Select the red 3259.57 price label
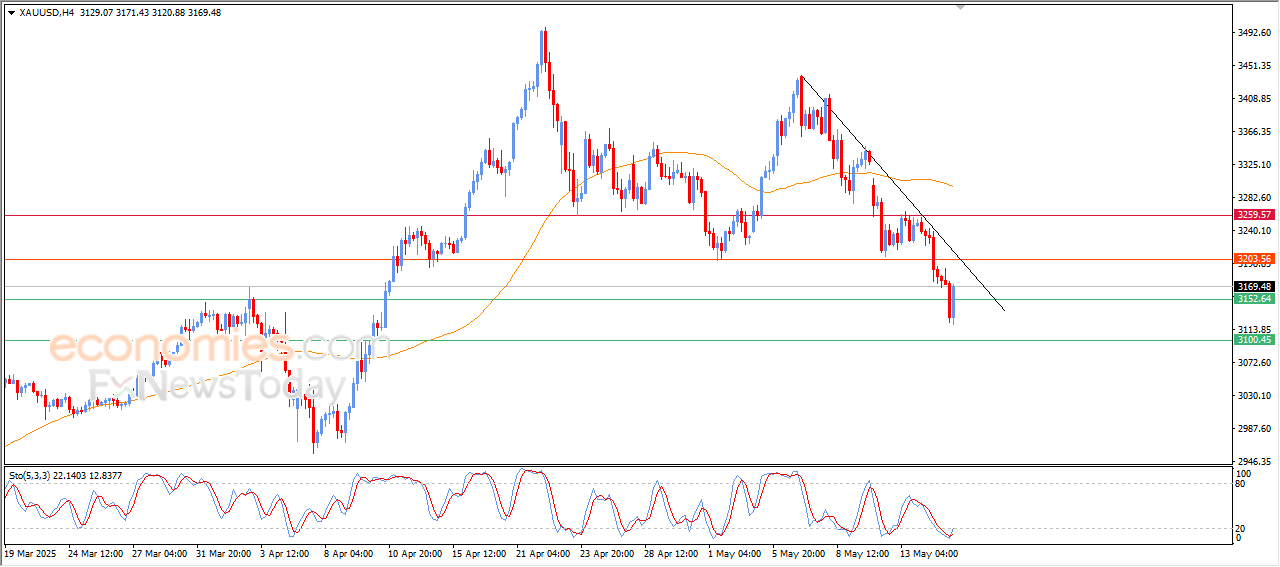The height and width of the screenshot is (567, 1280). pyautogui.click(x=1253, y=215)
